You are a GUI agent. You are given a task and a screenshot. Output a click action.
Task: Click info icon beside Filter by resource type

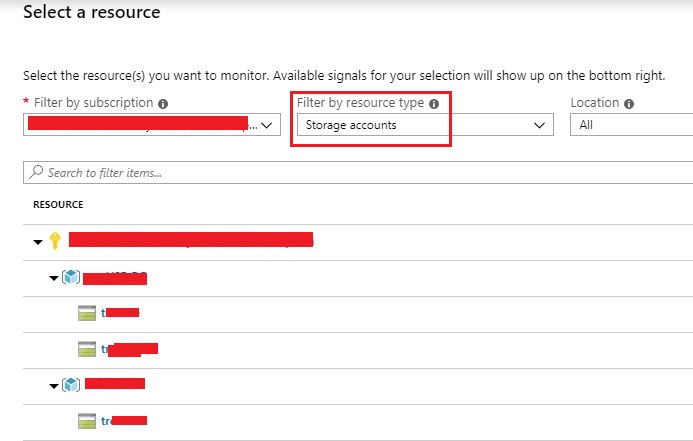433,103
